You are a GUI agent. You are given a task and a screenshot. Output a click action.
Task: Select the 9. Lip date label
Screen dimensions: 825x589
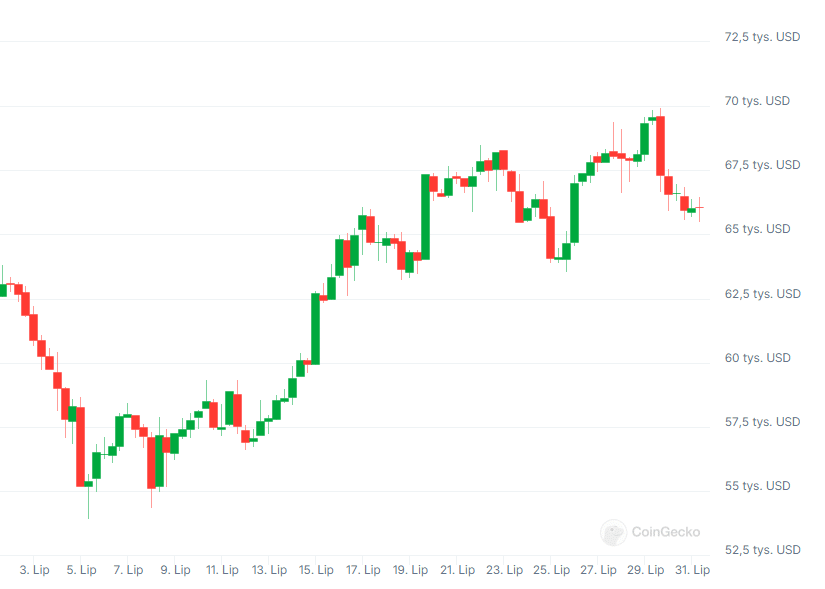click(x=175, y=570)
